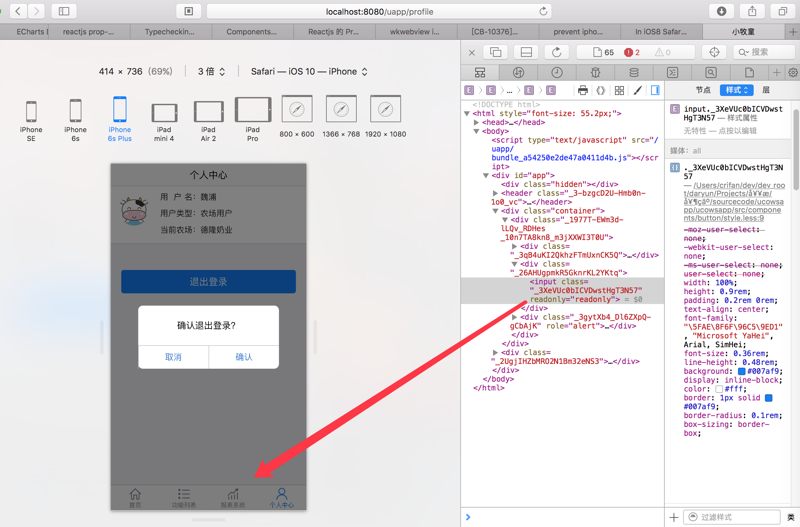
Task: Select the iPad Air 2 device
Action: (x=208, y=121)
